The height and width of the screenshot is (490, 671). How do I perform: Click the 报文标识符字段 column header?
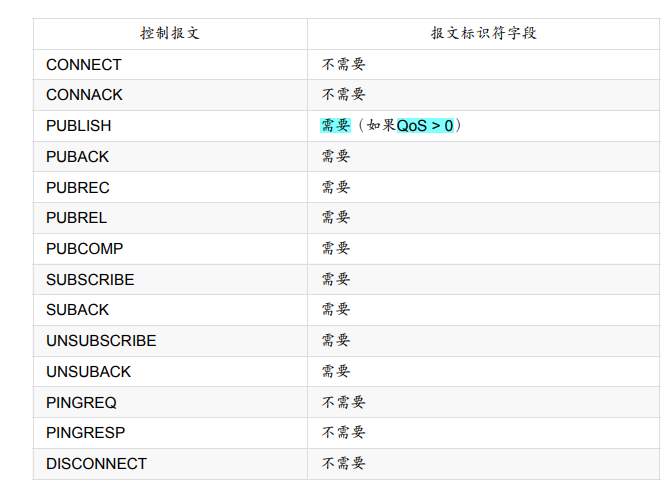click(x=484, y=33)
